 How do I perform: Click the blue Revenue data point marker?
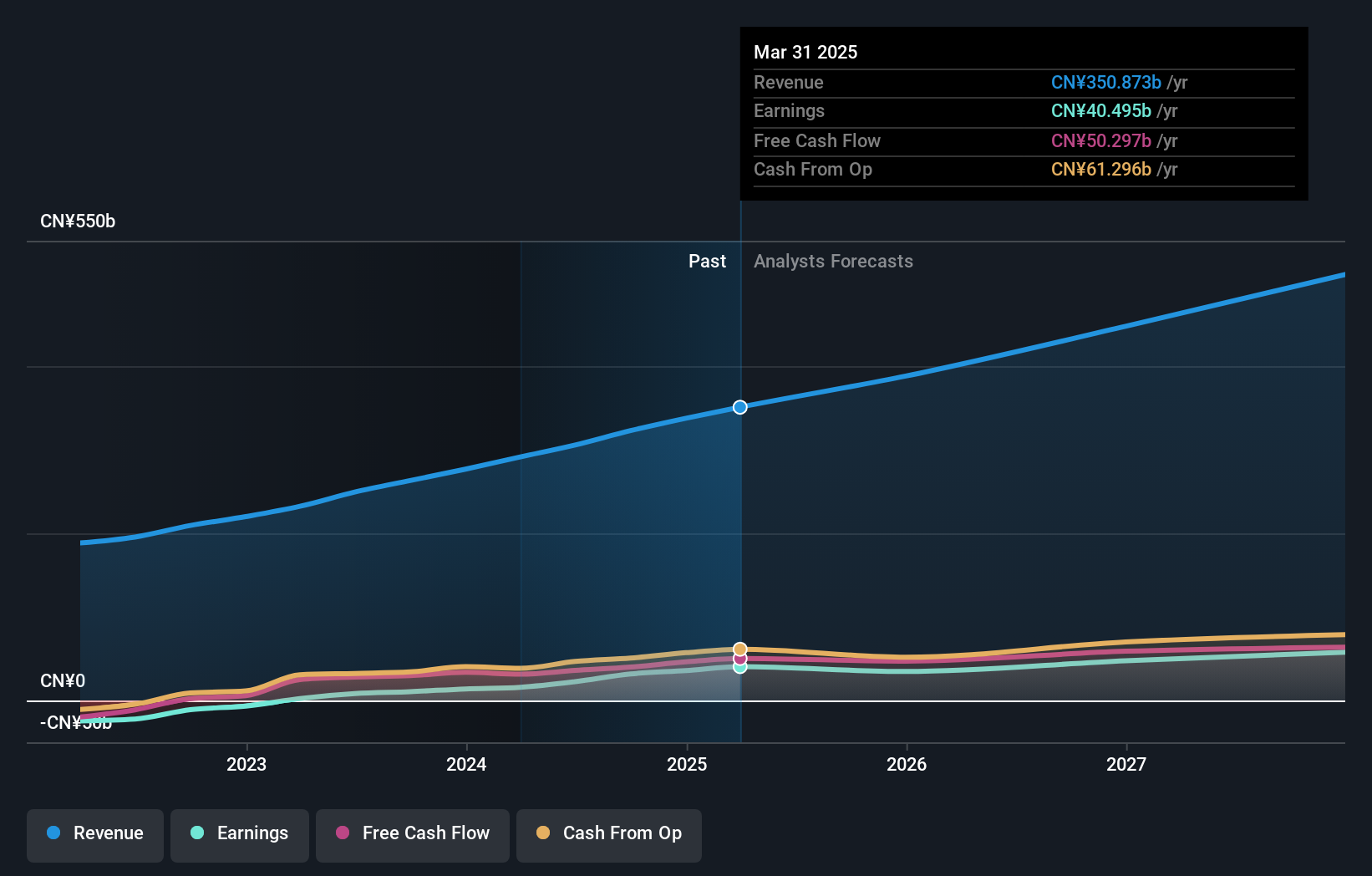740,407
